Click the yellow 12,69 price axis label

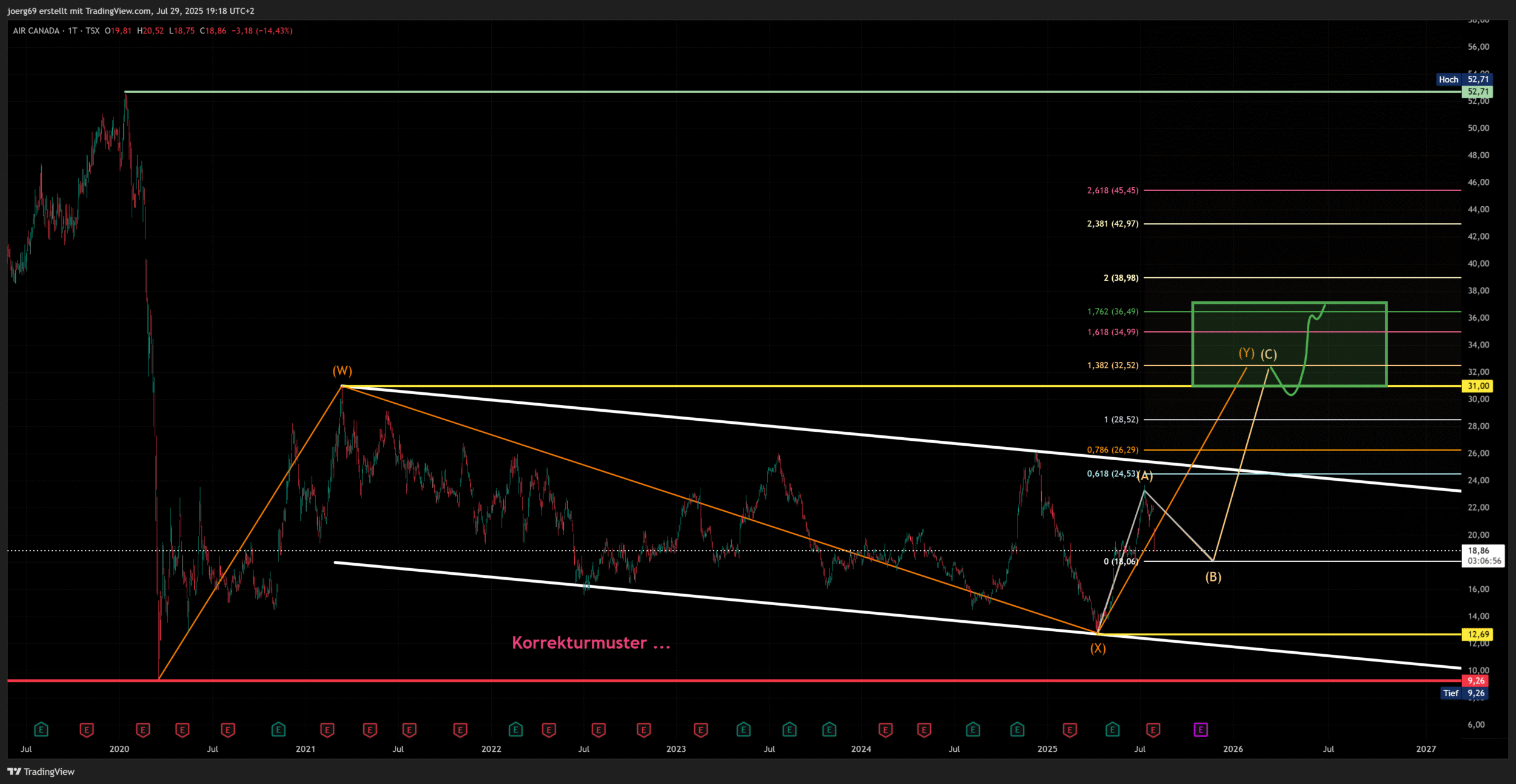click(1478, 634)
